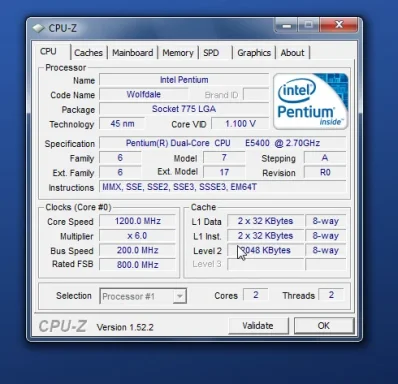This screenshot has width=398, height=384.
Task: Click the Model value '7'
Action: tap(224, 158)
